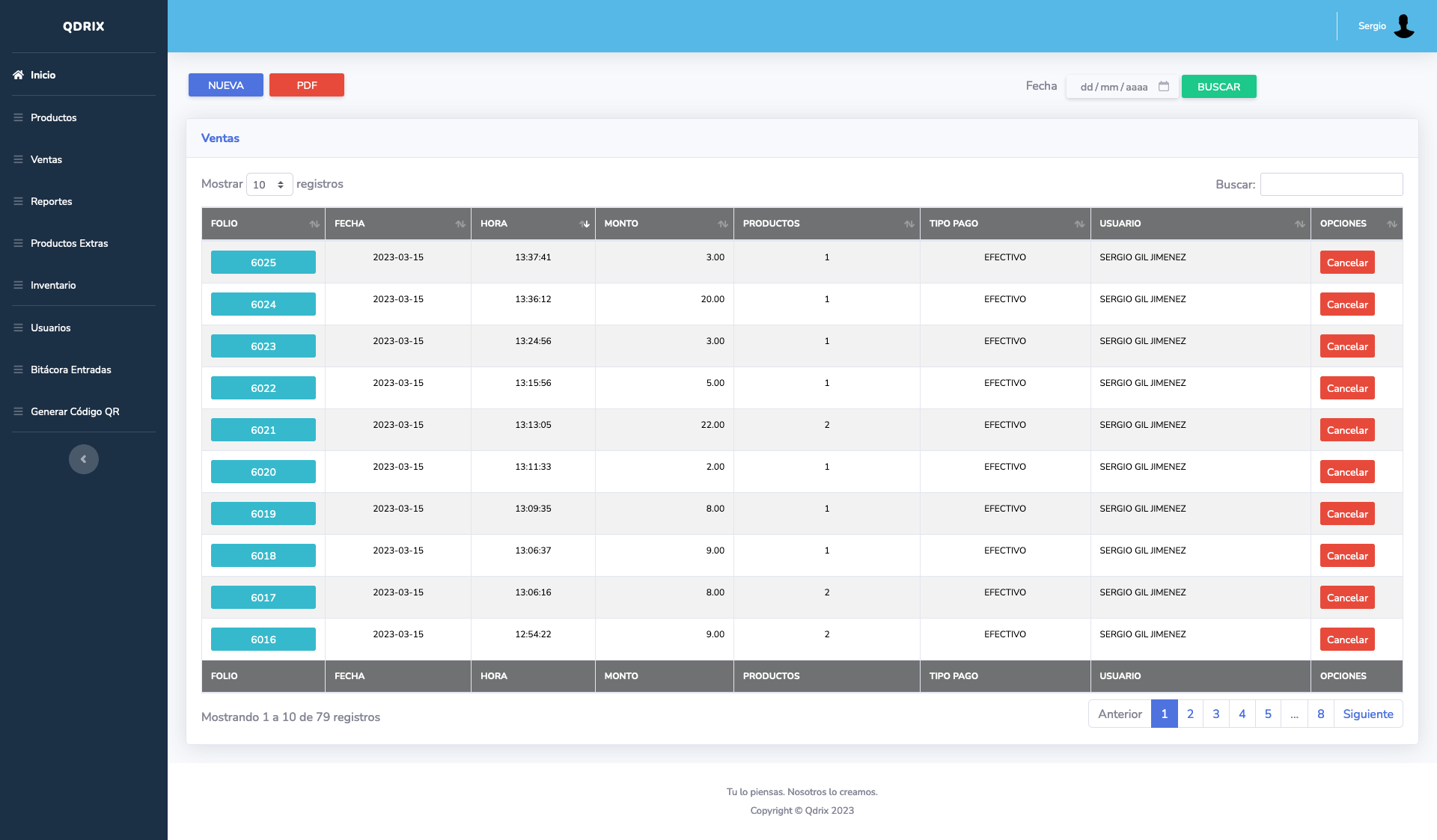Open Bitácora Entradas in the sidebar
Image resolution: width=1437 pixels, height=840 pixels.
pyautogui.click(x=84, y=370)
